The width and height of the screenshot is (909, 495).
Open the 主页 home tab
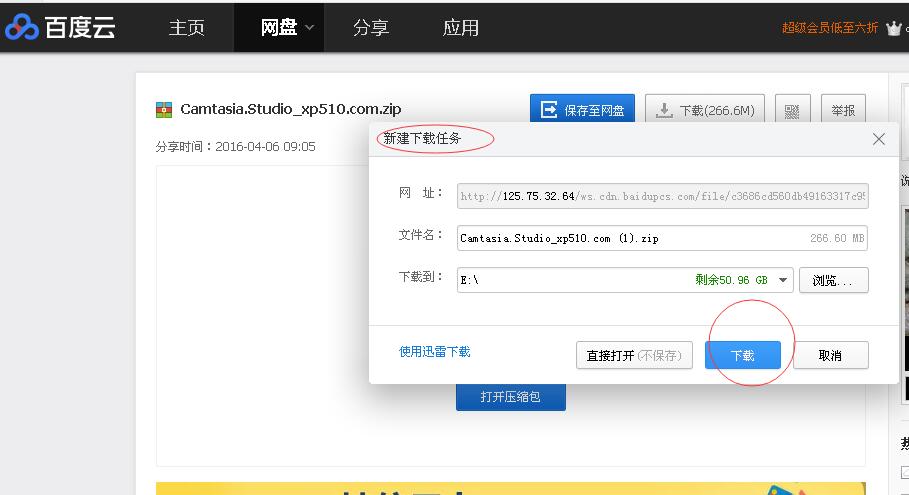tap(187, 27)
